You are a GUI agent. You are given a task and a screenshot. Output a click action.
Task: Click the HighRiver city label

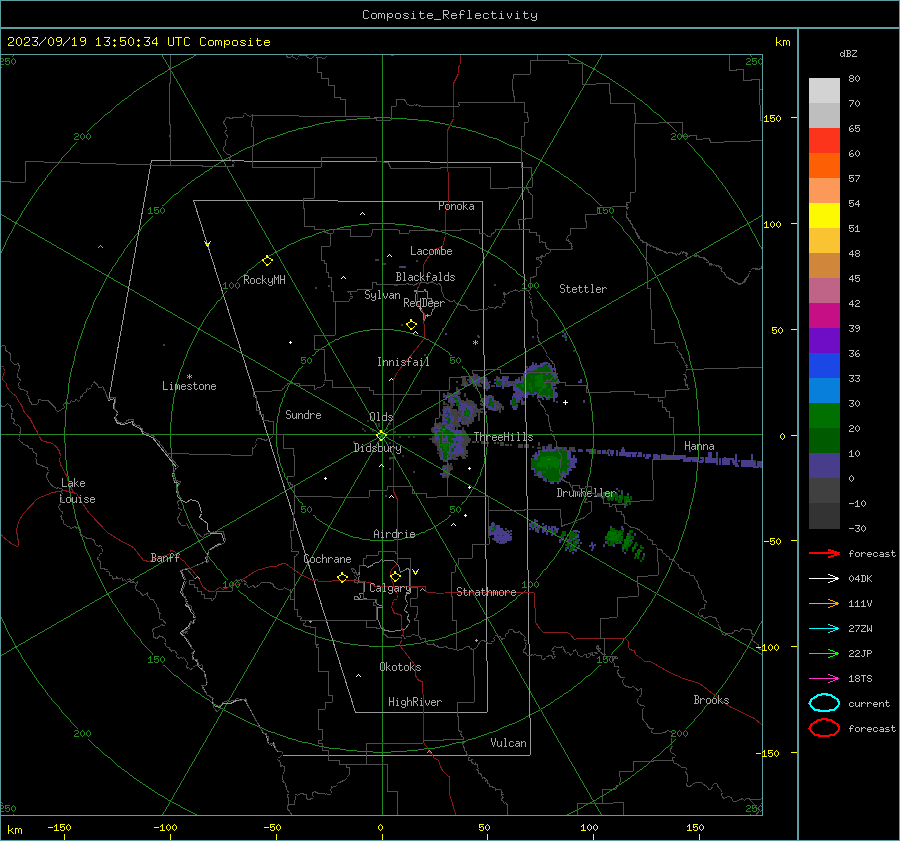click(415, 702)
